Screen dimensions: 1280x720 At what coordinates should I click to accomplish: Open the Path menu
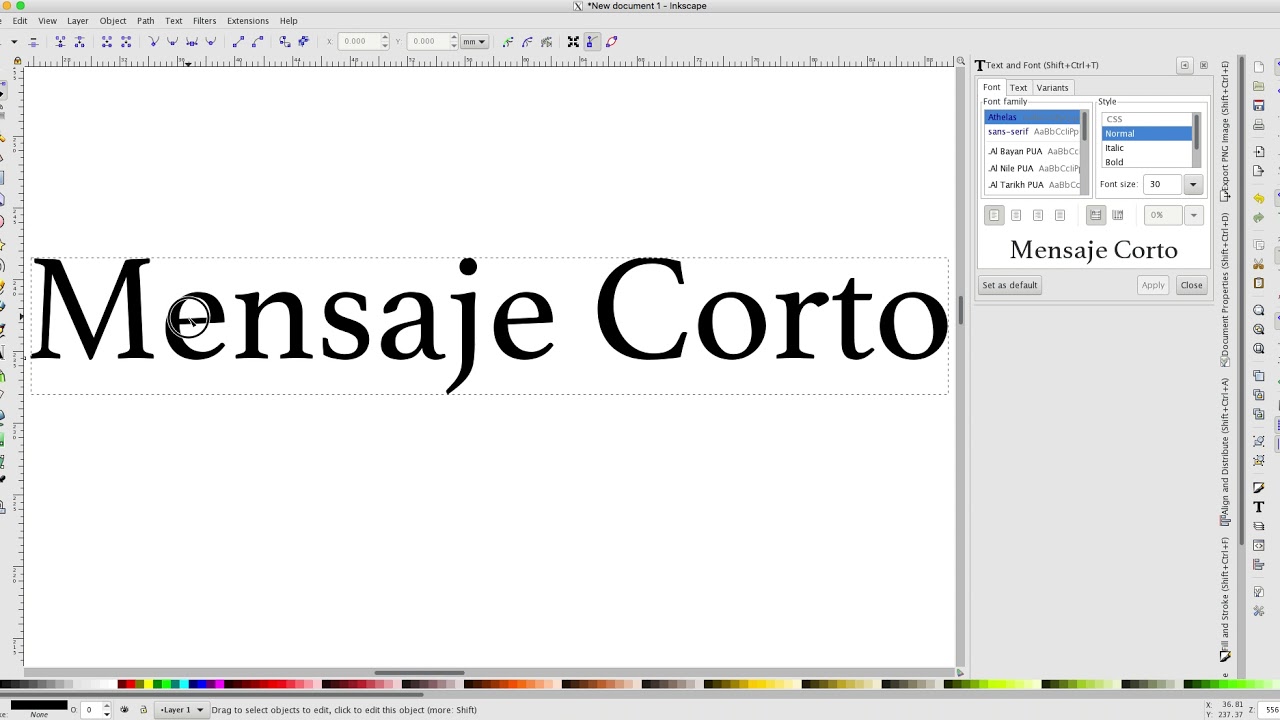coord(145,20)
